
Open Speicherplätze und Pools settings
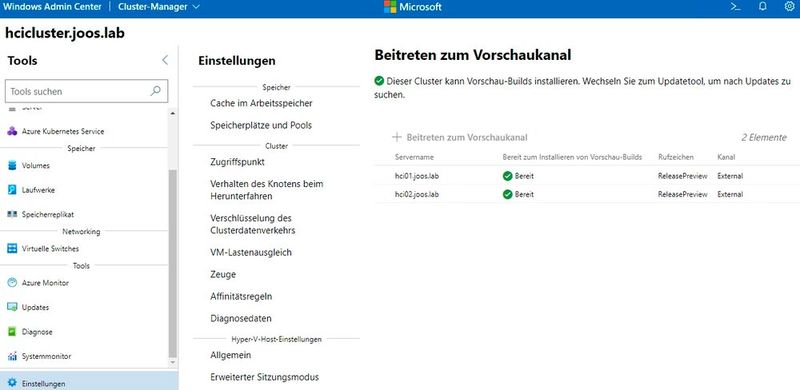(261, 125)
